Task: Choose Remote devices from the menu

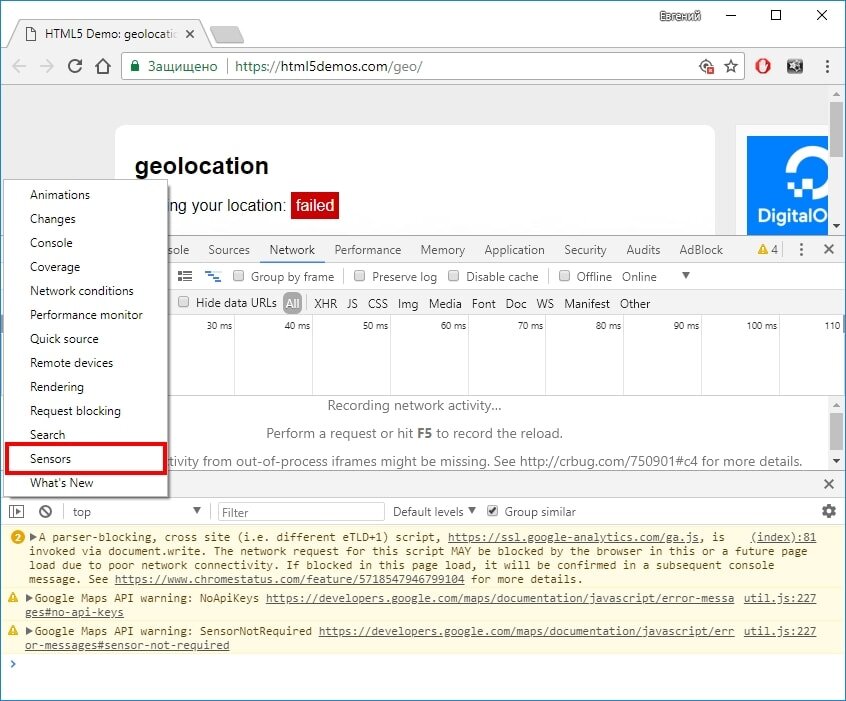Action: click(x=86, y=363)
